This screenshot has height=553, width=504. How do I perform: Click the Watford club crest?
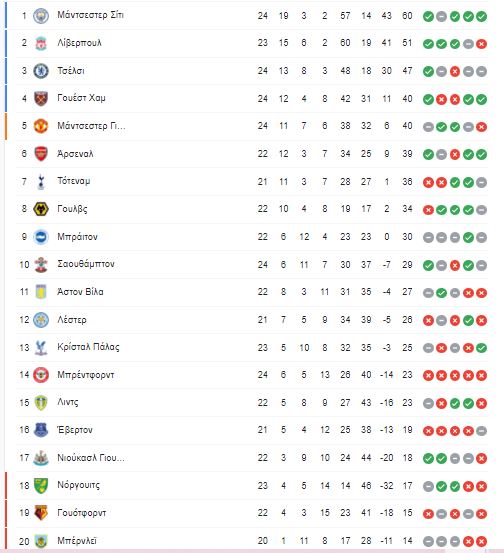pos(41,513)
